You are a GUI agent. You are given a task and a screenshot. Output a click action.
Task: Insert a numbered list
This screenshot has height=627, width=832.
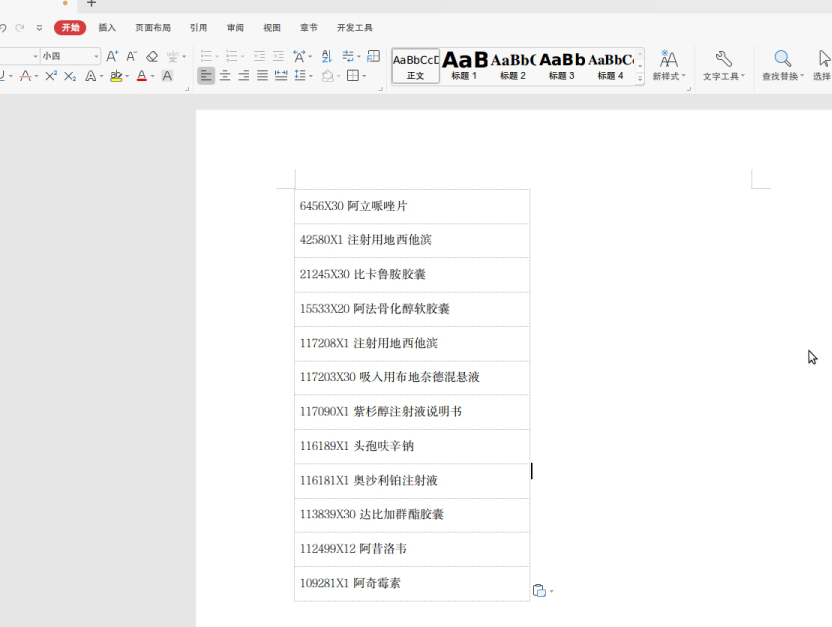coord(232,56)
